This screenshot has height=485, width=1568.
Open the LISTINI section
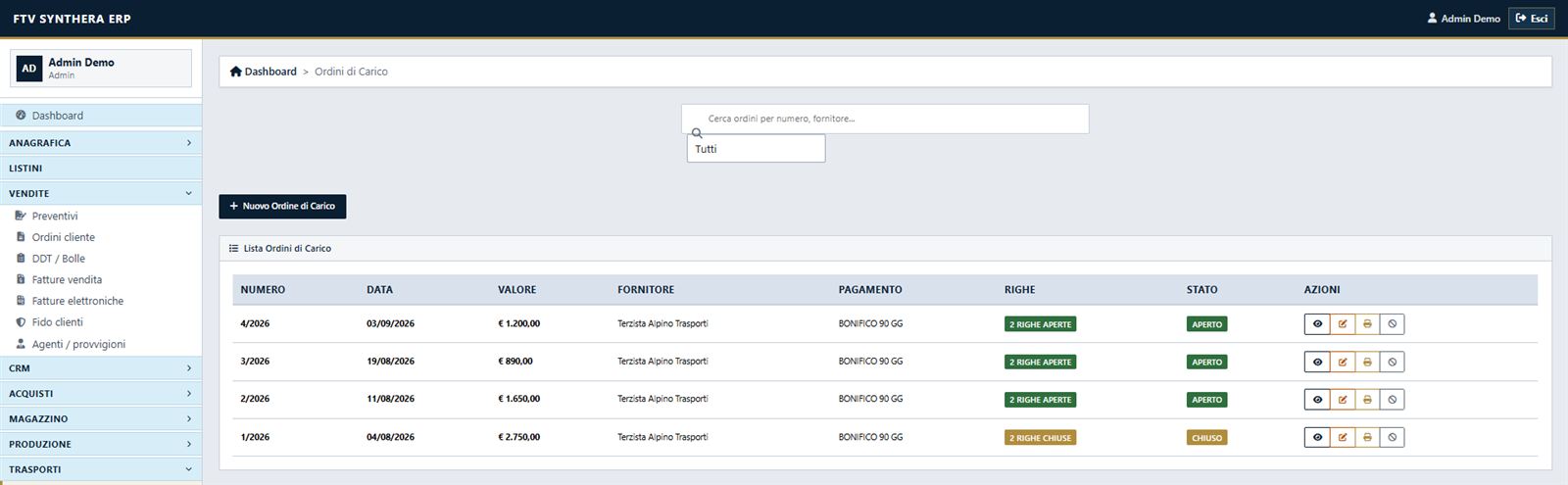pos(101,169)
